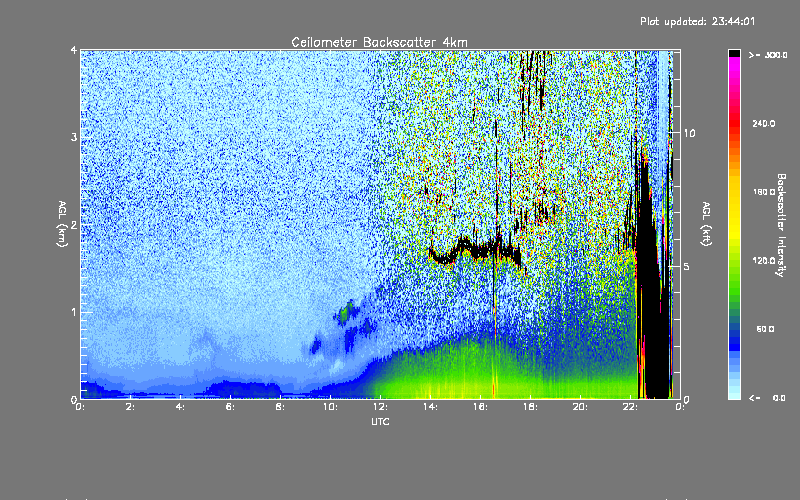Click the '<= 0.0' colorbar minimum label
The width and height of the screenshot is (800, 500).
tap(767, 397)
